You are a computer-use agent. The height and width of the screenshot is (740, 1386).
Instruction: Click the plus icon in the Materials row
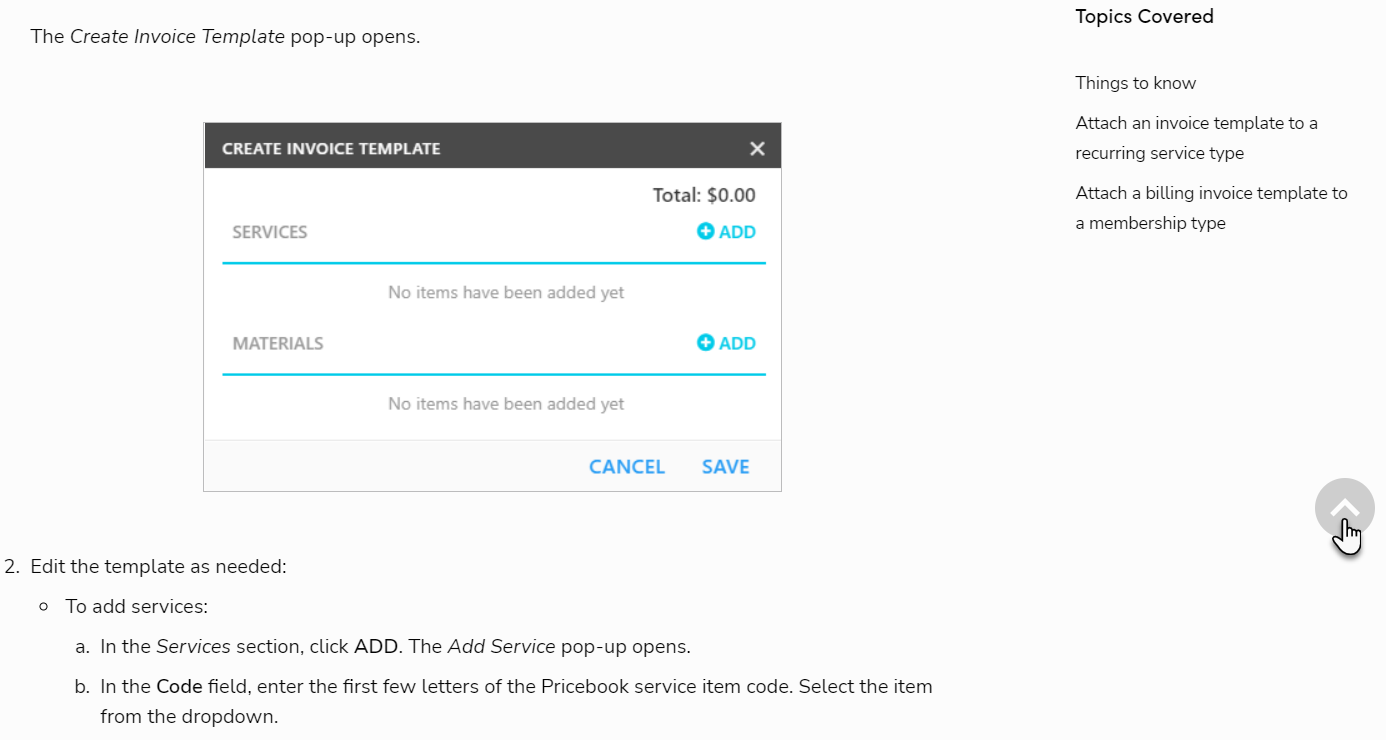(705, 343)
